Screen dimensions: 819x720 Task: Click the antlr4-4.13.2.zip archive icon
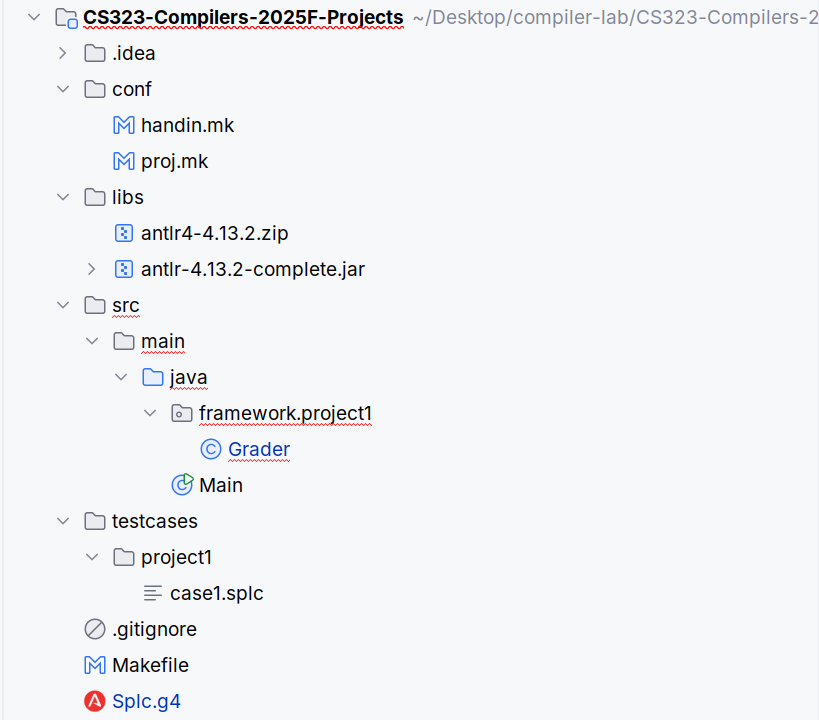pos(124,233)
